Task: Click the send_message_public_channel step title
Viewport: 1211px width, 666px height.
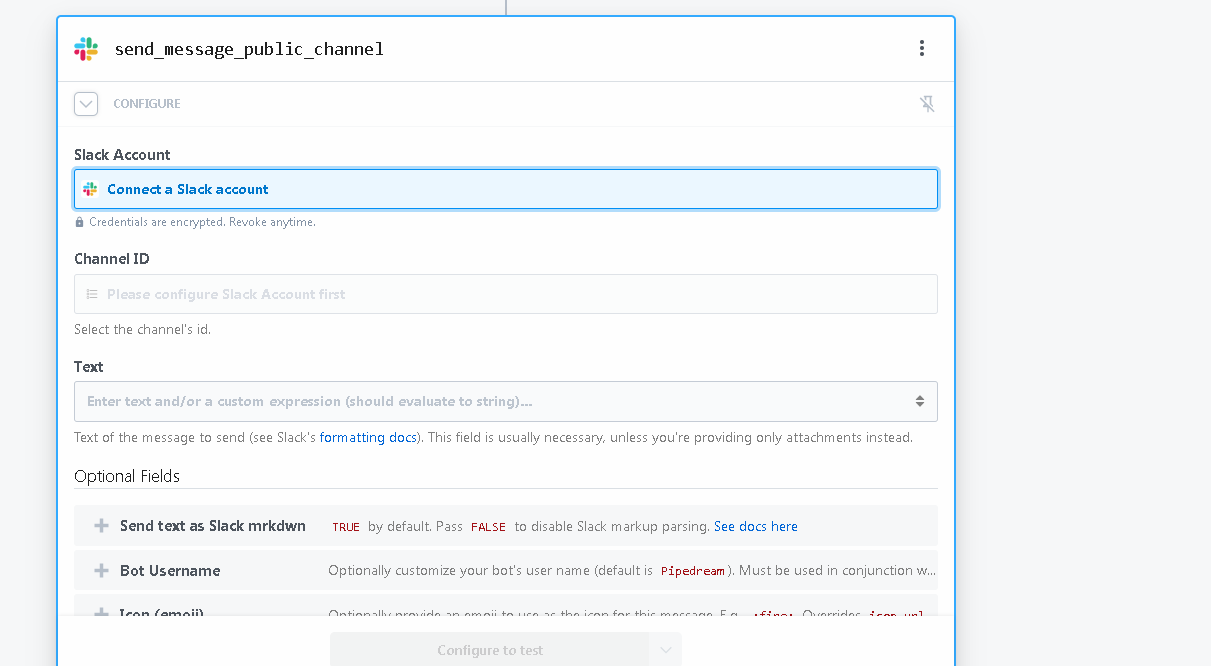Action: tap(249, 49)
